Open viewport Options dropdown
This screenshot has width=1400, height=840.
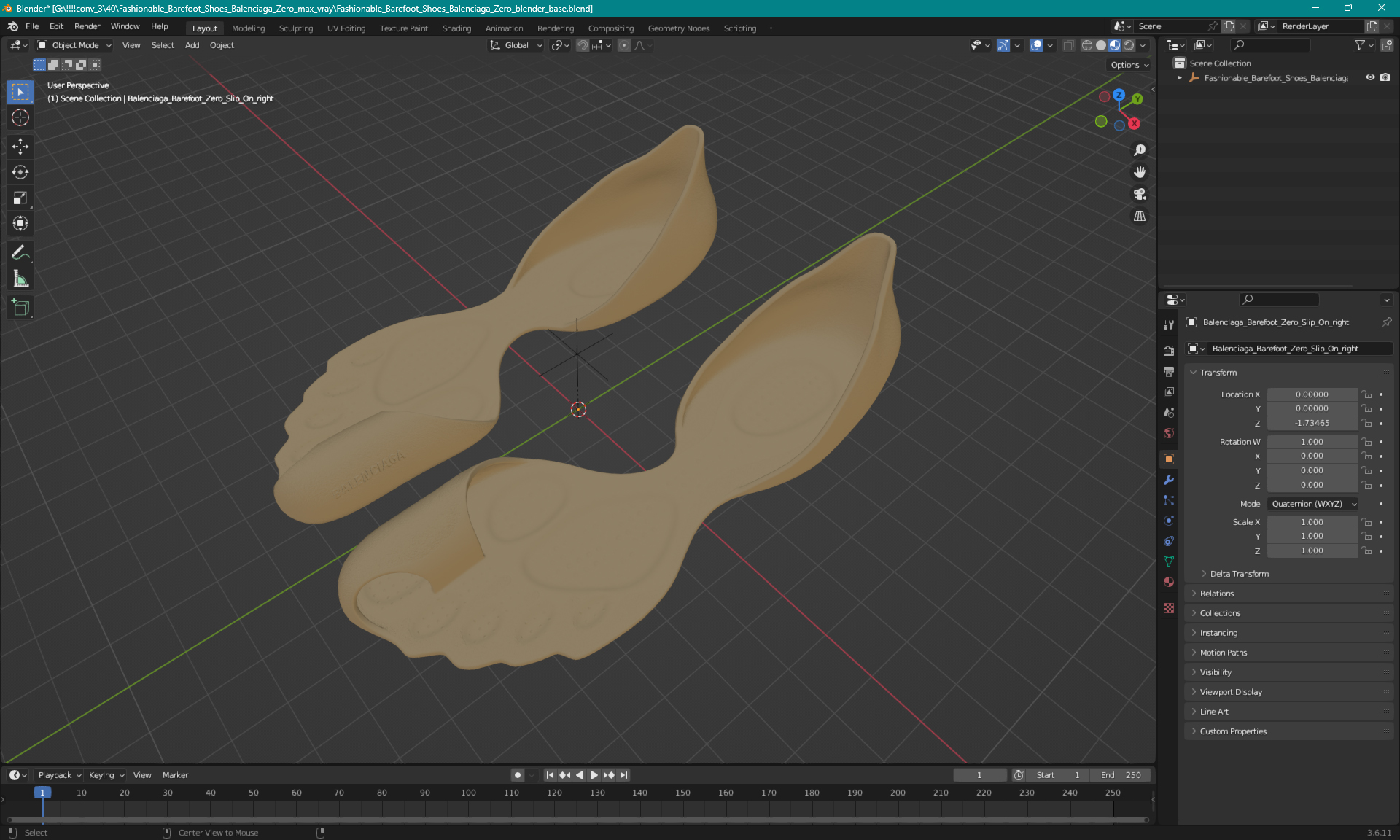(x=1129, y=65)
